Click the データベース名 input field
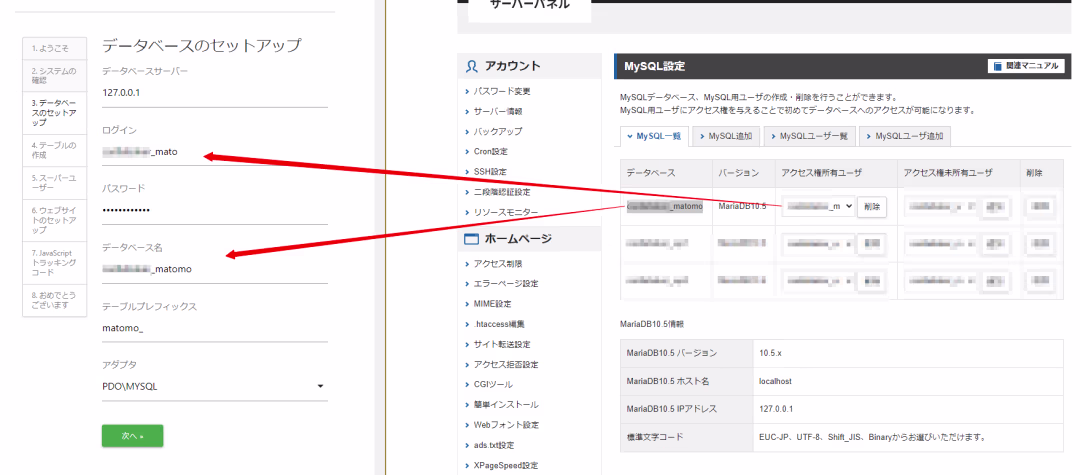The width and height of the screenshot is (1080, 475). pos(214,269)
